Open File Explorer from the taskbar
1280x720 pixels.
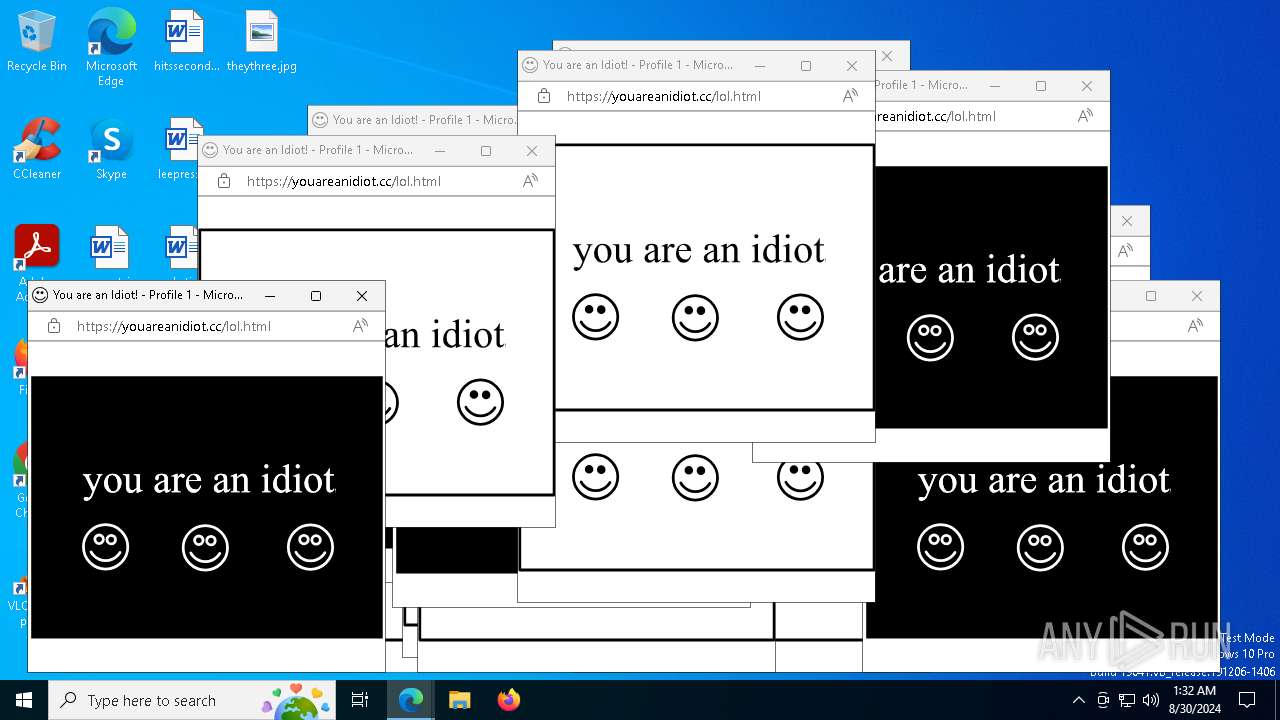pyautogui.click(x=459, y=700)
